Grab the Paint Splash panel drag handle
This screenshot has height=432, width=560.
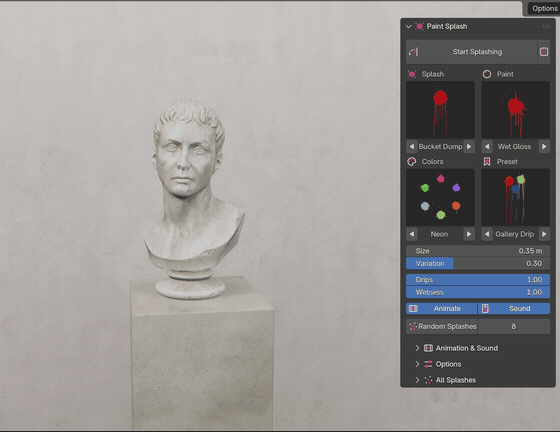coord(546,26)
